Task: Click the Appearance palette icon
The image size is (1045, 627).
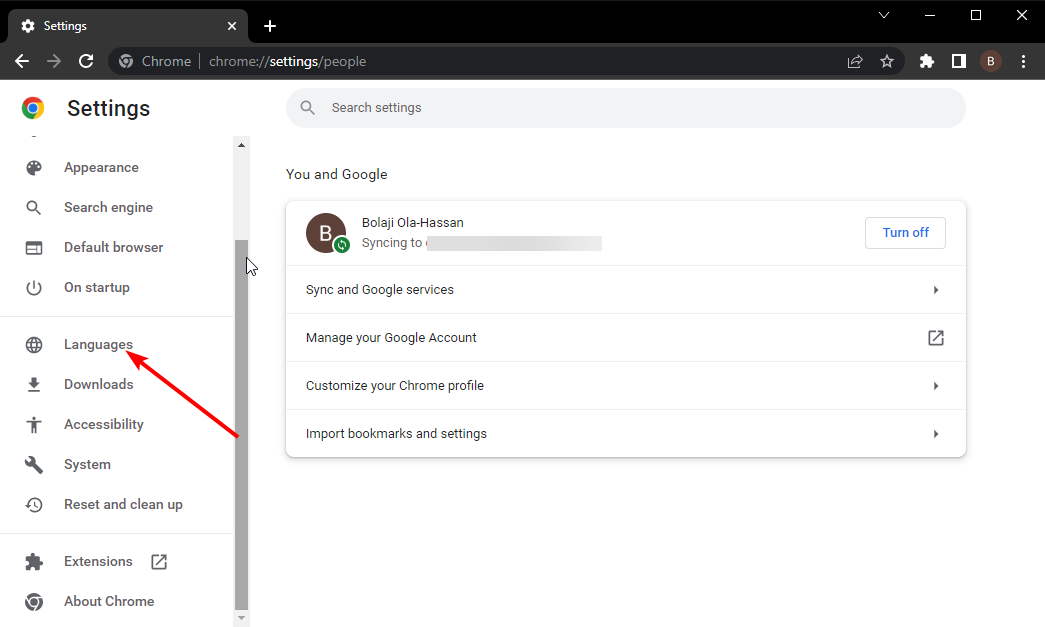Action: [x=34, y=168]
